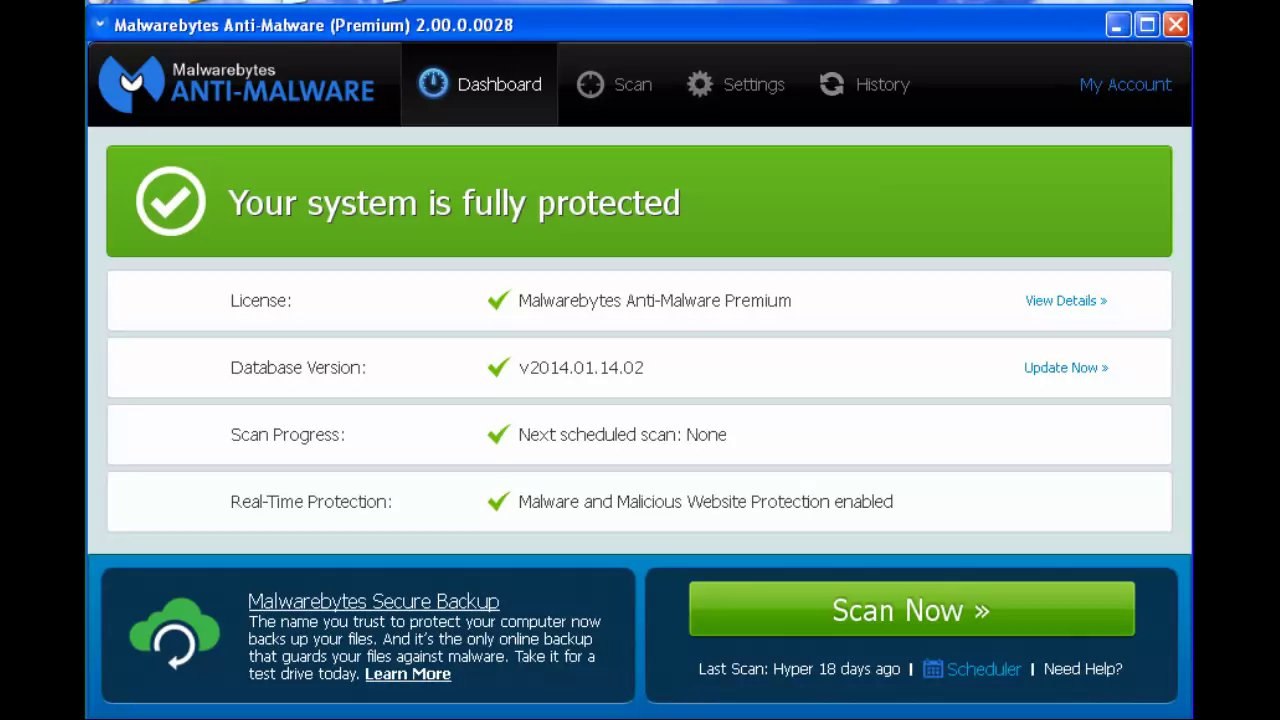Switch to the Dashboard tab

coord(479,84)
